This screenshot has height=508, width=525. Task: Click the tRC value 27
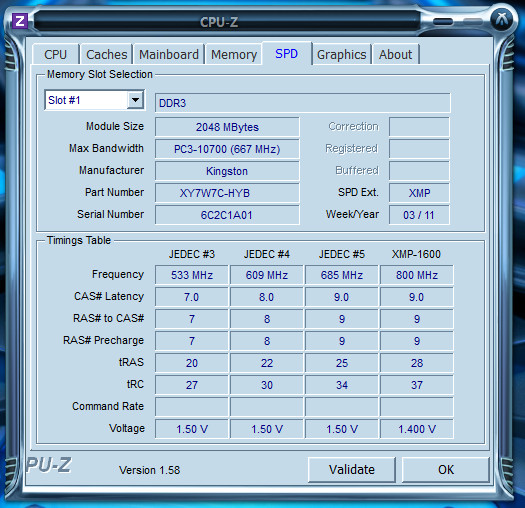coord(192,385)
